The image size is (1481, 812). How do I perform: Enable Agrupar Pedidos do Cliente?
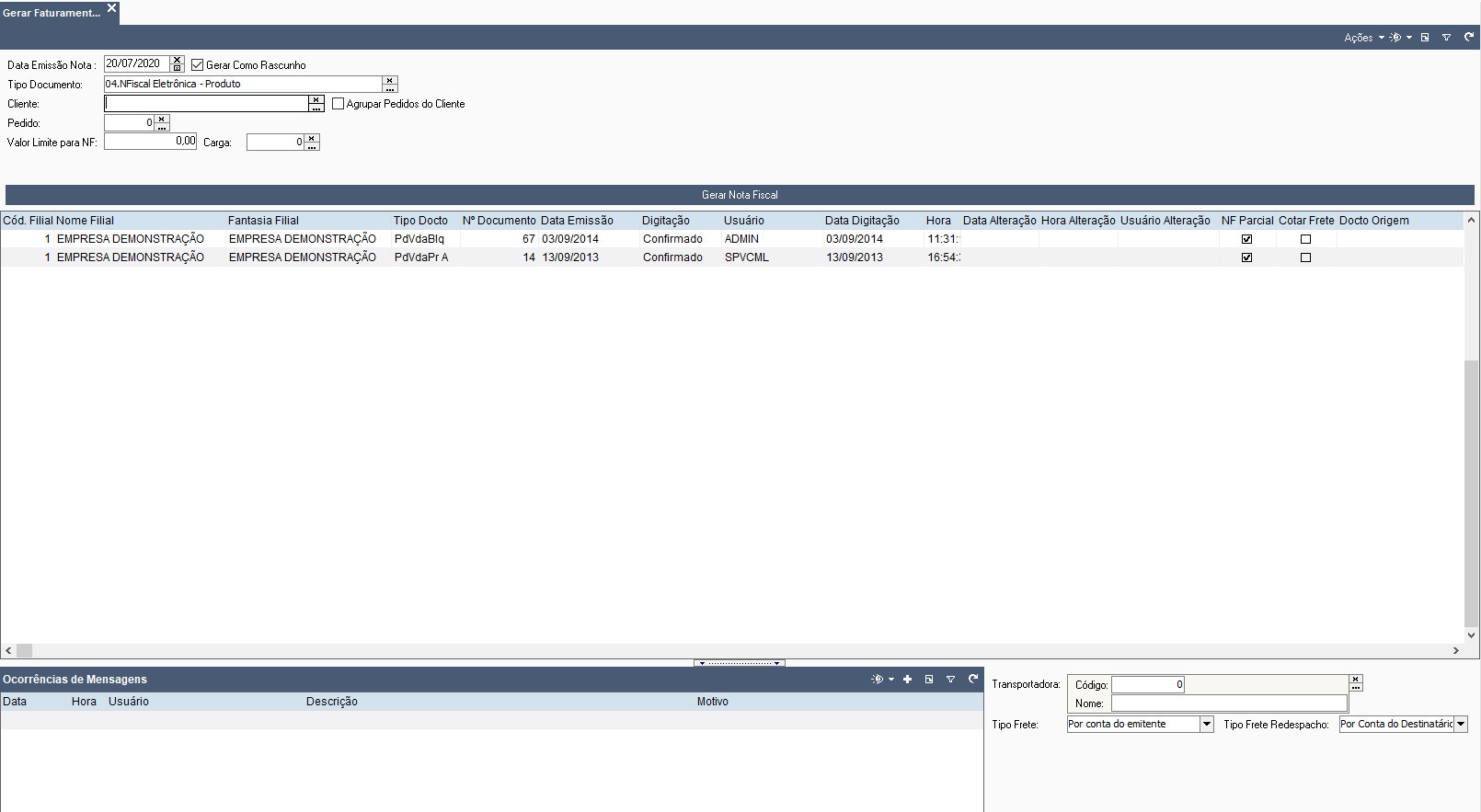click(339, 104)
